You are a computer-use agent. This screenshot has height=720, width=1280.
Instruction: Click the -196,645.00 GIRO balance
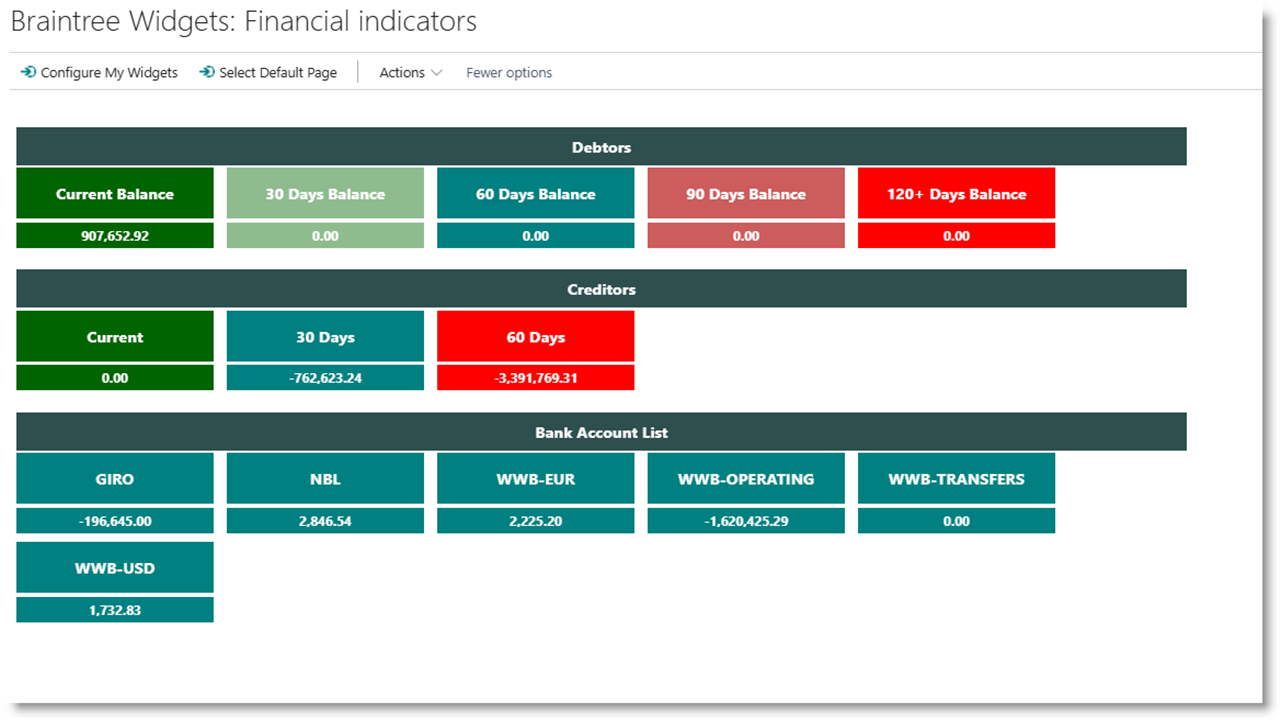[115, 521]
